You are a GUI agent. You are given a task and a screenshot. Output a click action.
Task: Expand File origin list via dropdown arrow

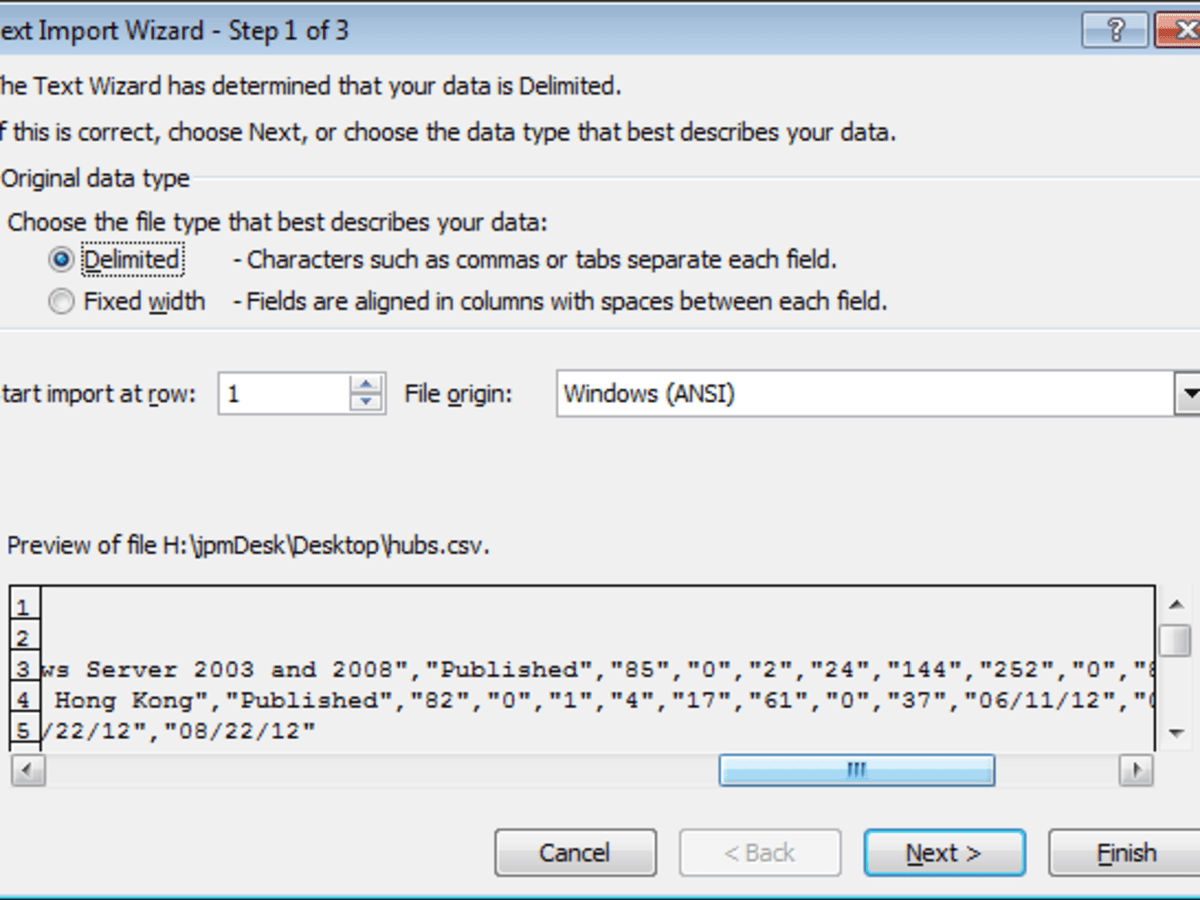1188,394
